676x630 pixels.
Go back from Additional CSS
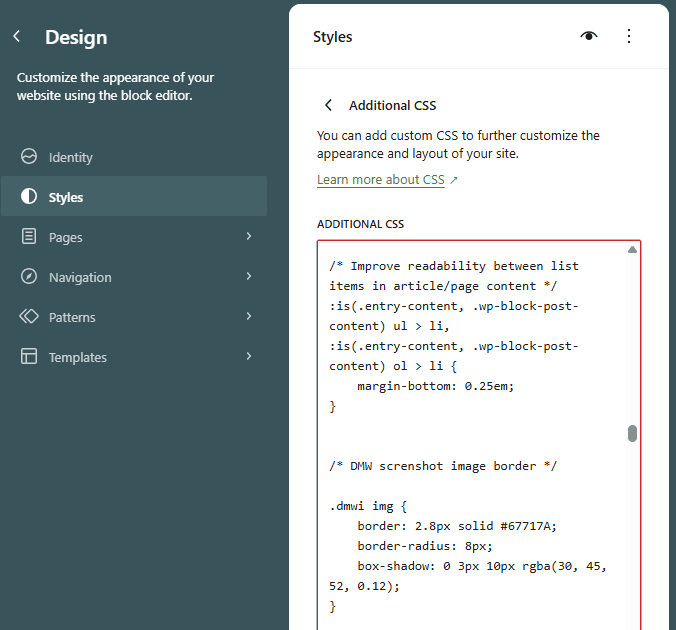(329, 105)
